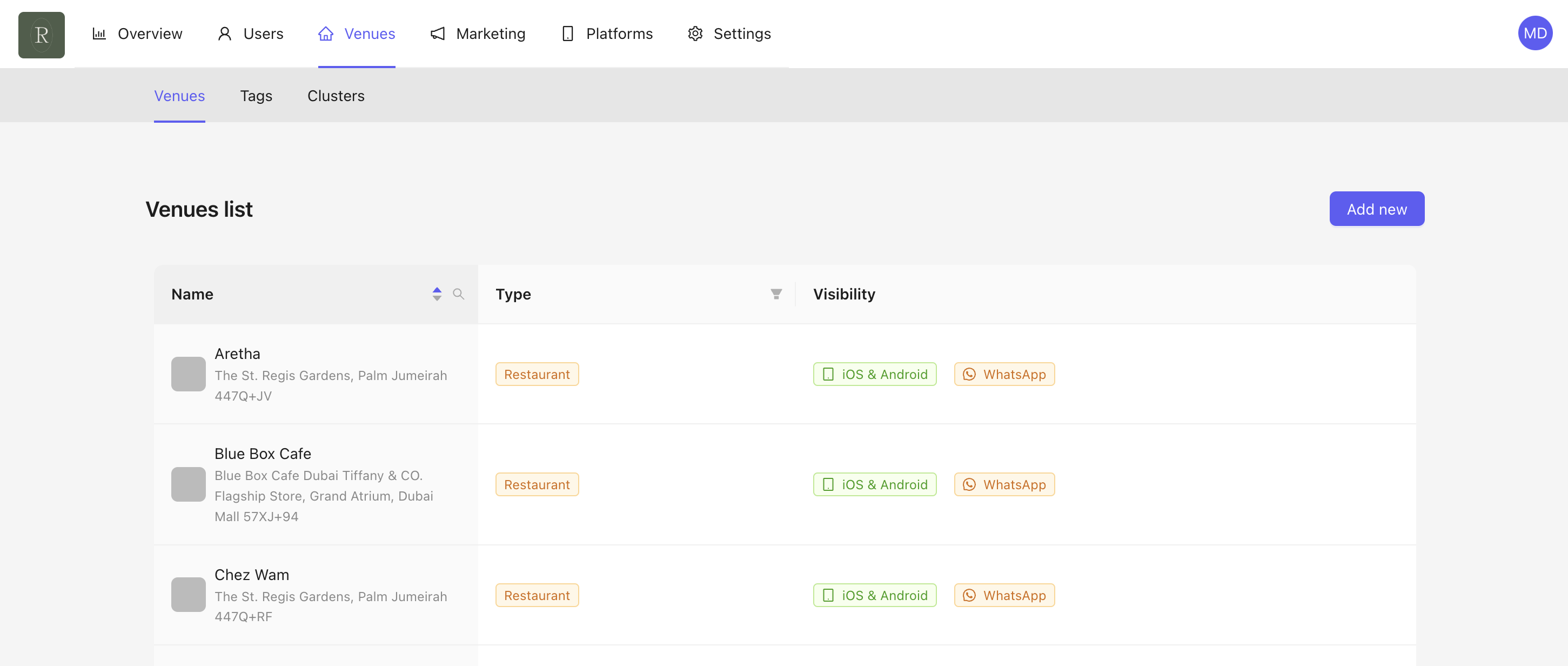Open the Overview chart icon tab
The height and width of the screenshot is (666, 1568).
point(99,34)
